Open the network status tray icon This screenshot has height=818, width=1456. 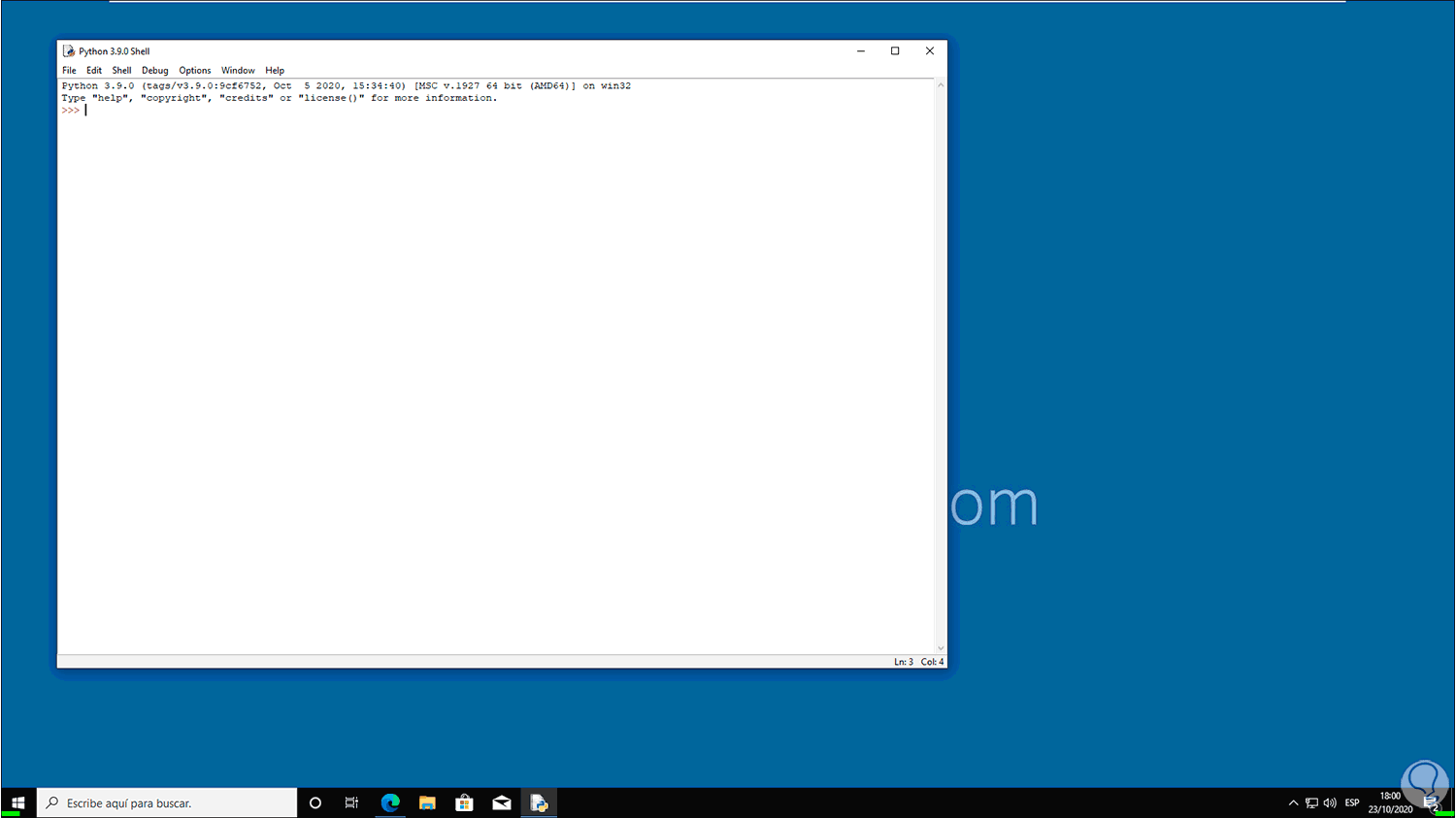pos(1311,802)
